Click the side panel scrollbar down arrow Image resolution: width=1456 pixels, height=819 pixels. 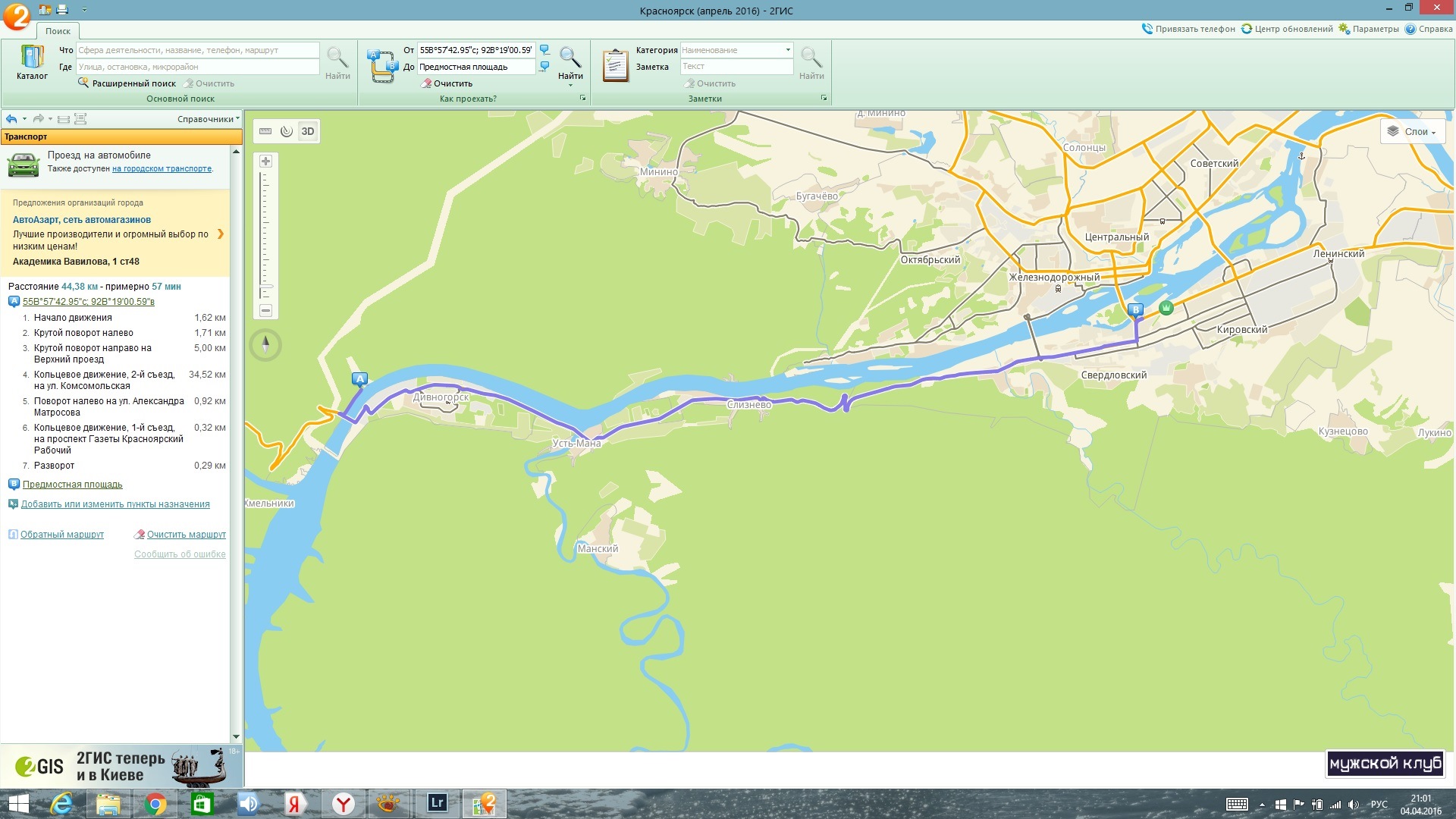point(236,736)
